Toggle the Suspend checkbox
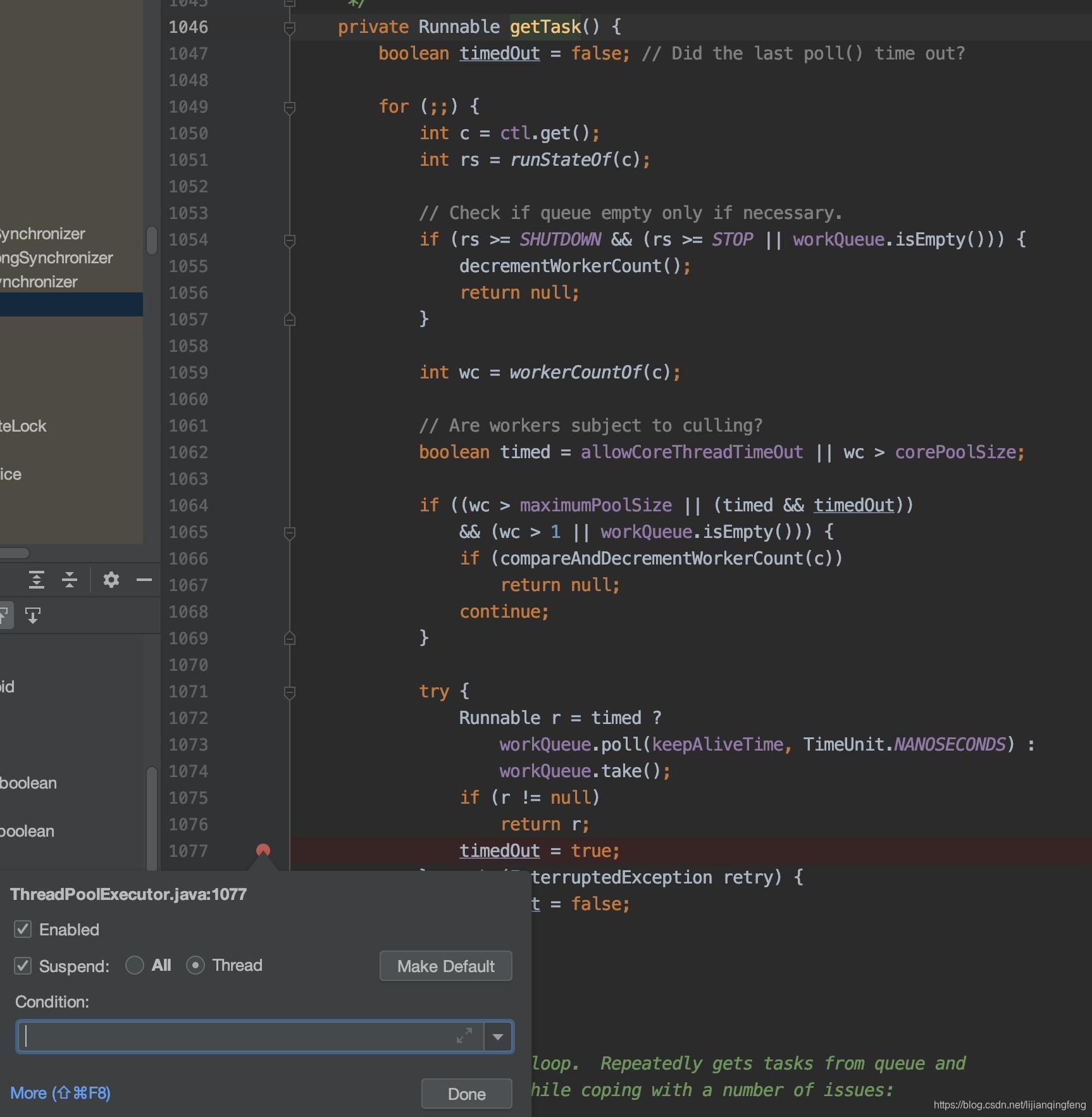The height and width of the screenshot is (1117, 1092). click(23, 966)
